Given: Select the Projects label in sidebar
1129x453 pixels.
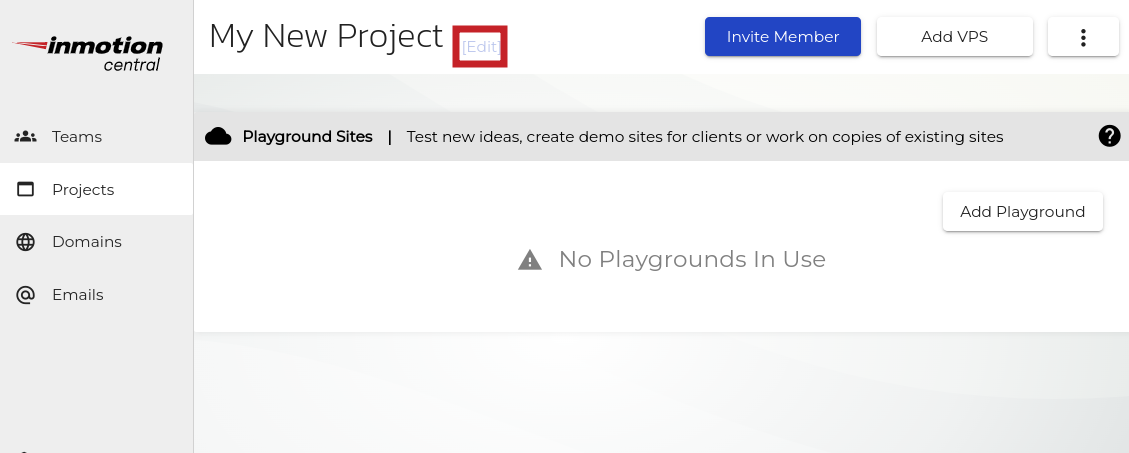Looking at the screenshot, I should [83, 189].
